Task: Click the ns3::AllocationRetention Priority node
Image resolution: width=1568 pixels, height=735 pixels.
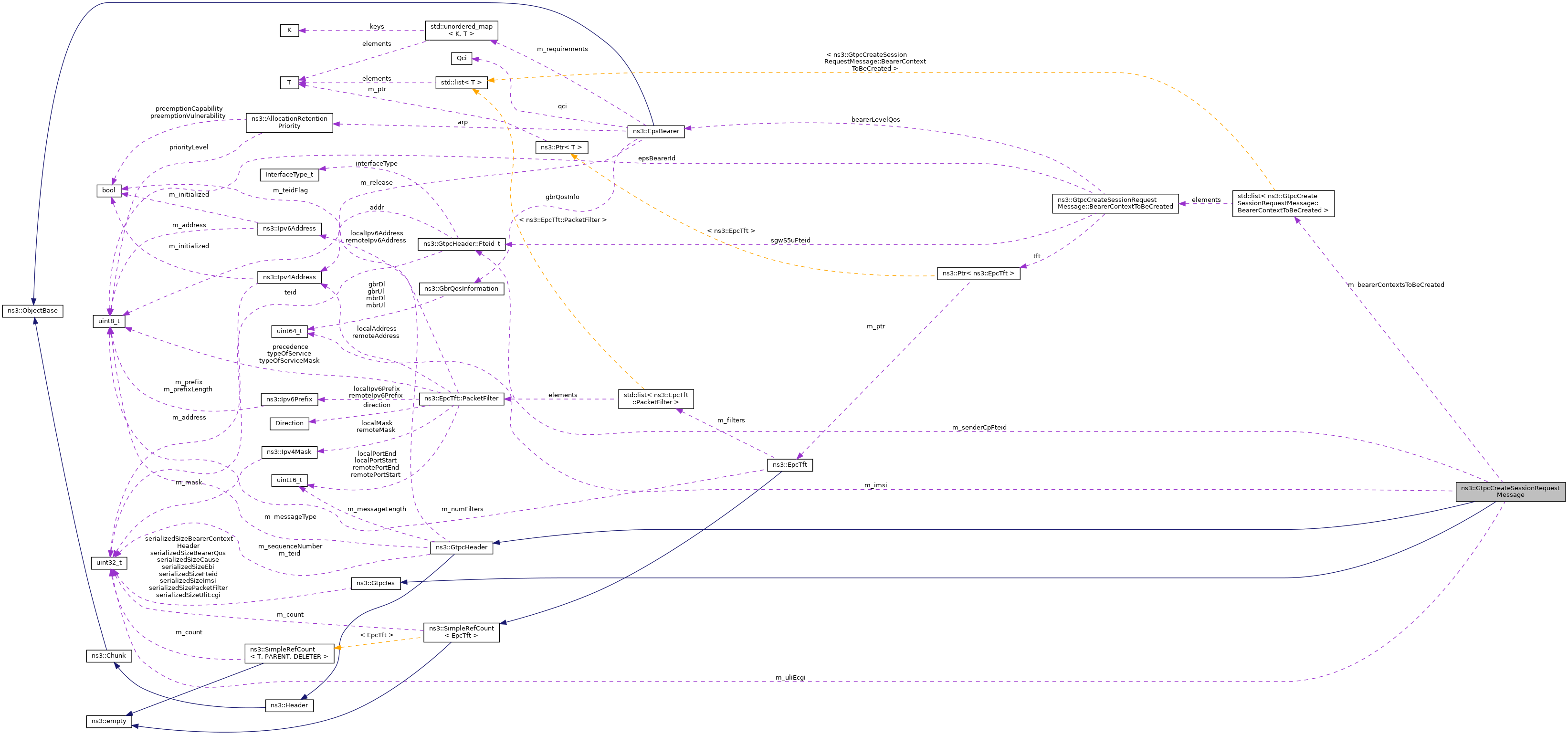Action: pyautogui.click(x=289, y=122)
